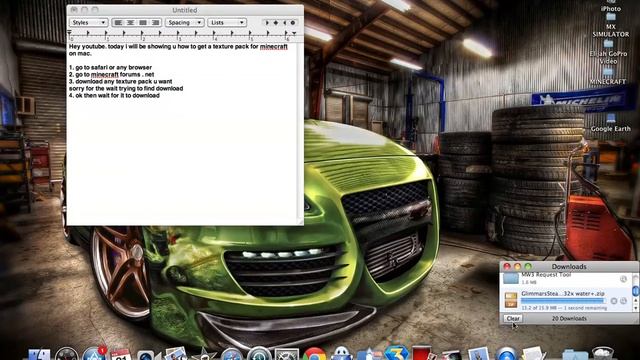
Task: Open the blue number 3 app in dock
Action: coord(396,353)
